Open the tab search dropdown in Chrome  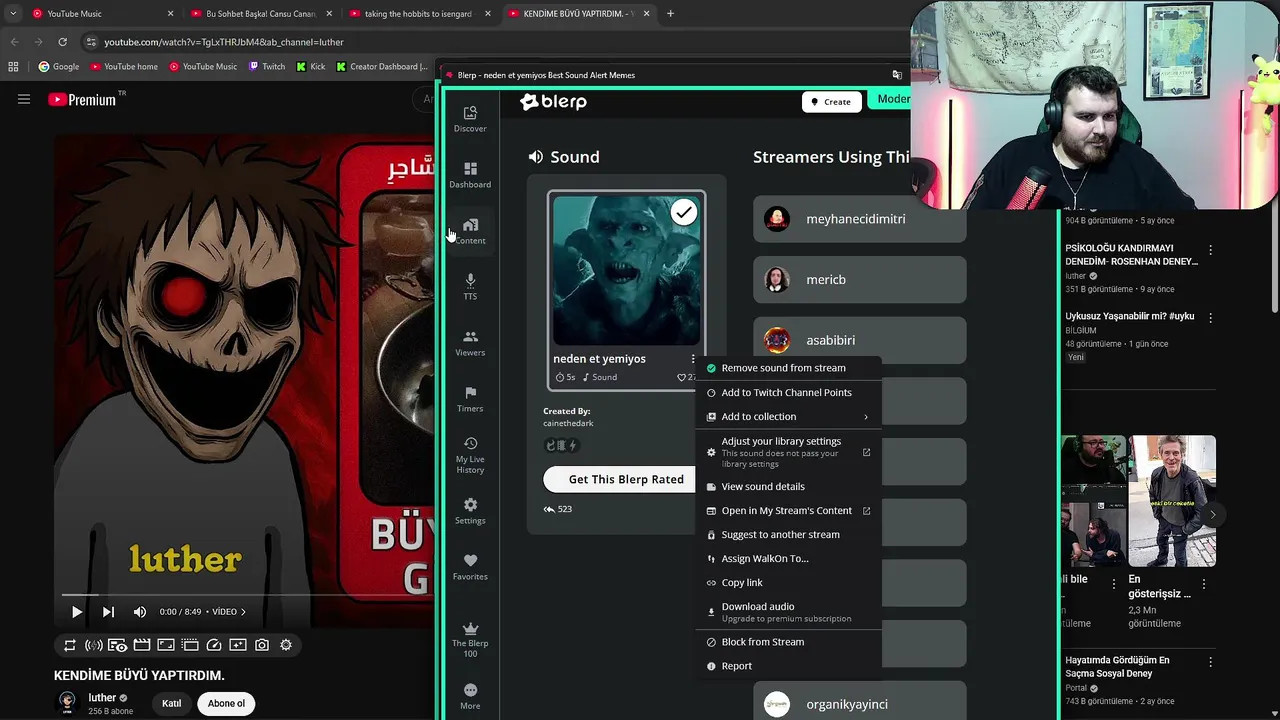coord(13,14)
